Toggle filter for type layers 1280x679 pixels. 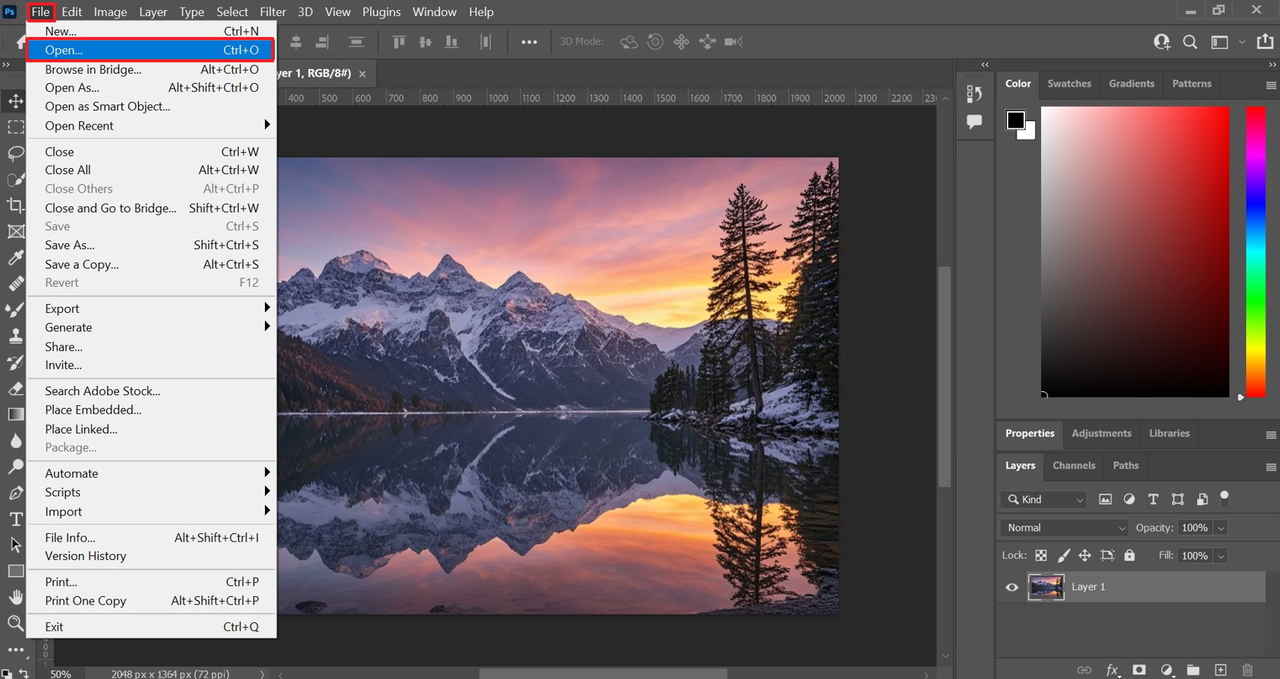point(1153,499)
